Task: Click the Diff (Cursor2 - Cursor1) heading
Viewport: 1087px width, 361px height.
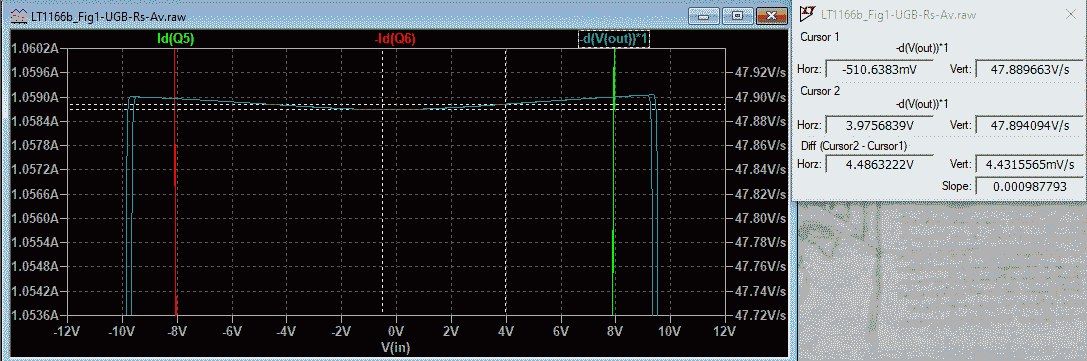Action: tap(854, 146)
